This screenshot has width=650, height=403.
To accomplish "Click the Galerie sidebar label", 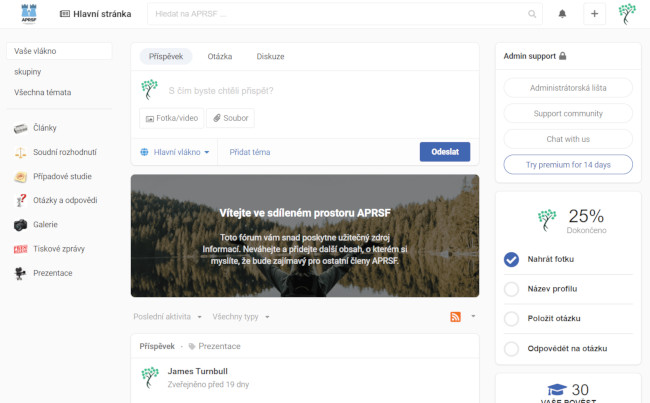I will [45, 225].
